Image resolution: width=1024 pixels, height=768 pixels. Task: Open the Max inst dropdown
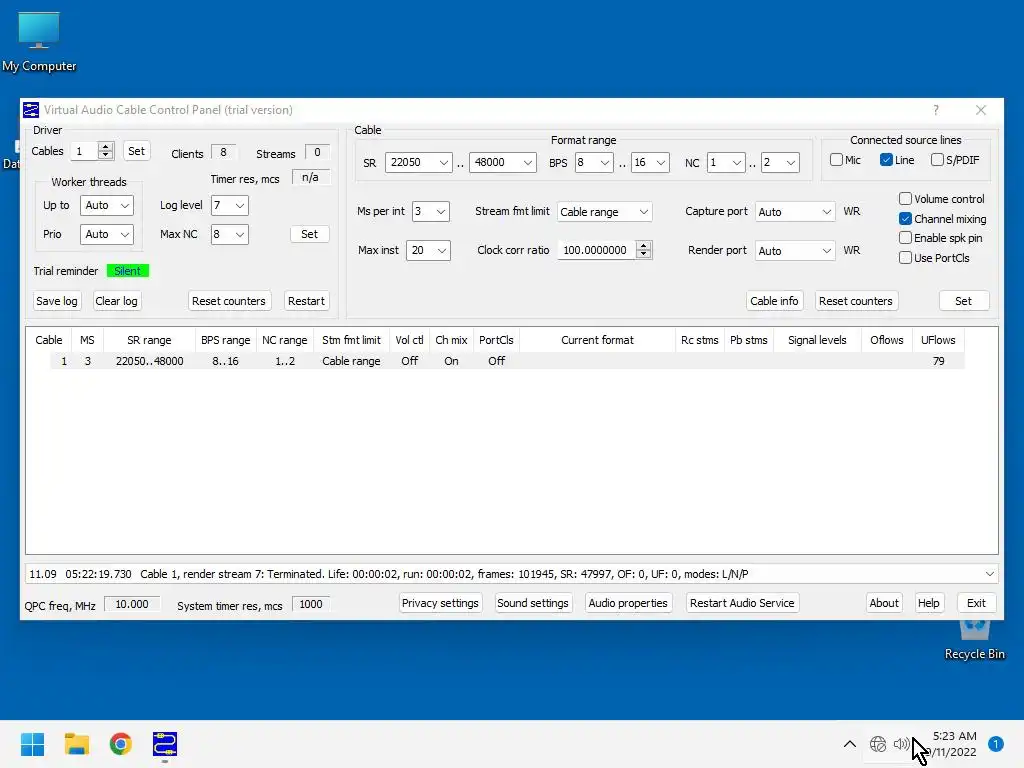(x=428, y=250)
